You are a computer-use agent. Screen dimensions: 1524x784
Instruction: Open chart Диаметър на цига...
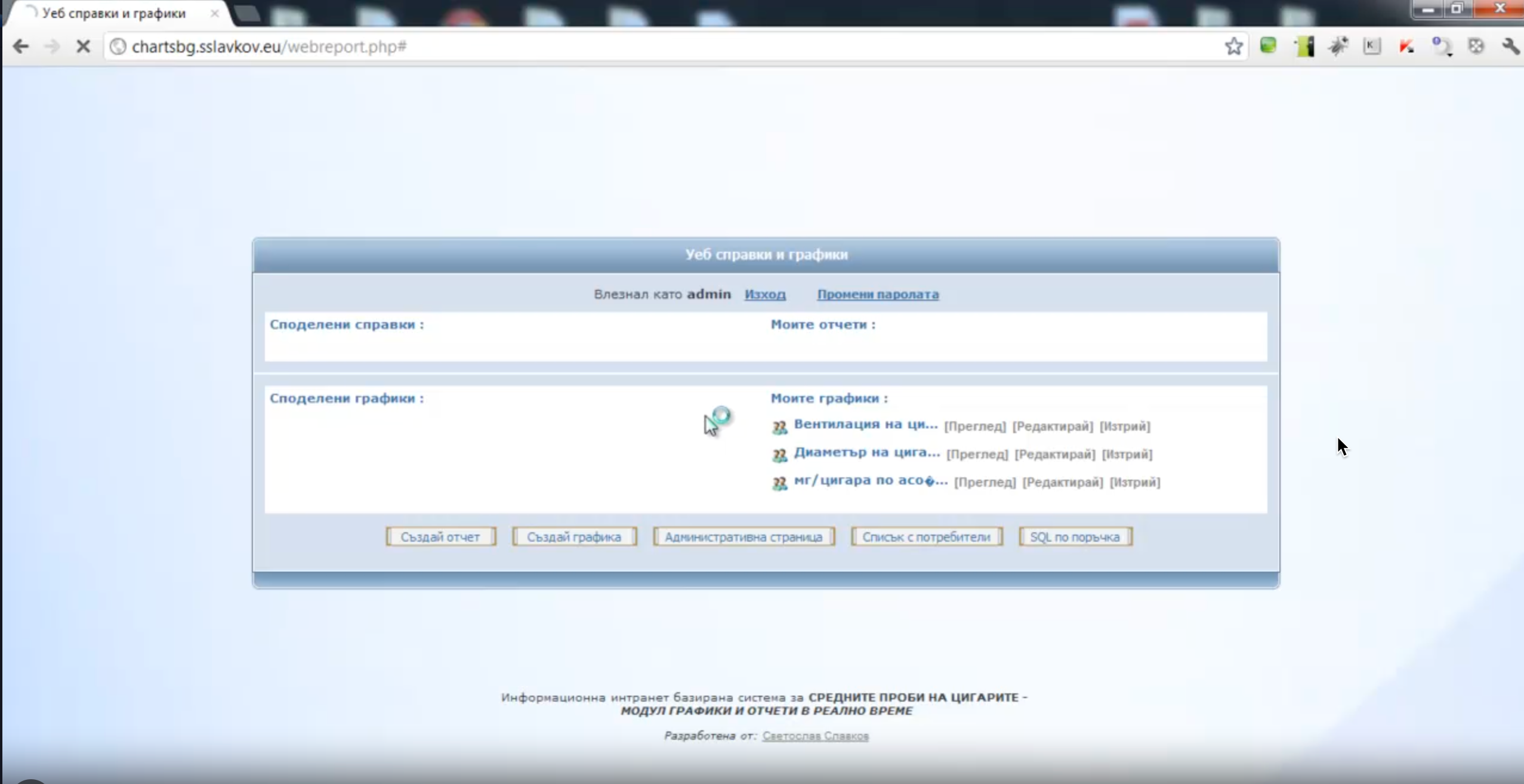coord(867,452)
